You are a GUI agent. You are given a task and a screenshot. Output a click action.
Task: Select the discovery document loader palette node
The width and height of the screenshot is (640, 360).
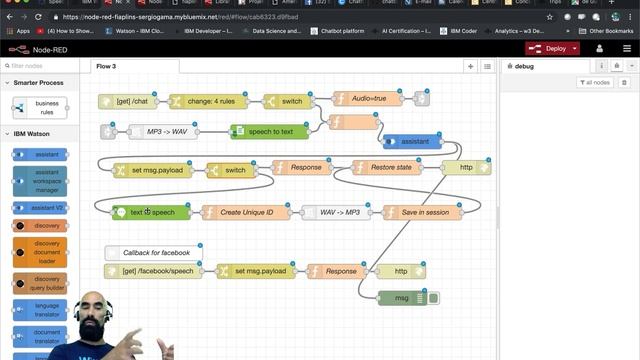pos(40,252)
